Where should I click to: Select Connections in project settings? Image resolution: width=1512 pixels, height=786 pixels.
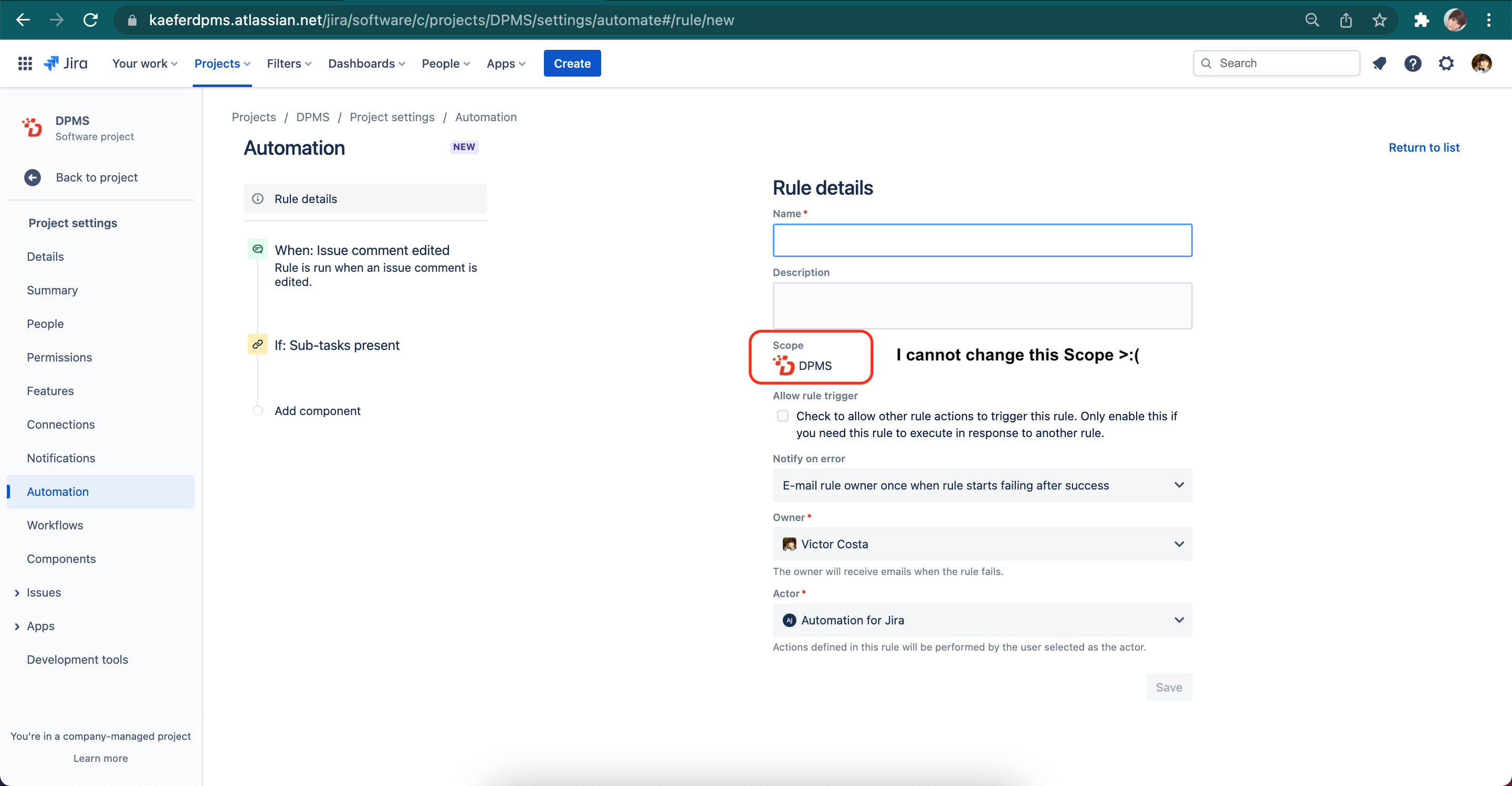(60, 424)
